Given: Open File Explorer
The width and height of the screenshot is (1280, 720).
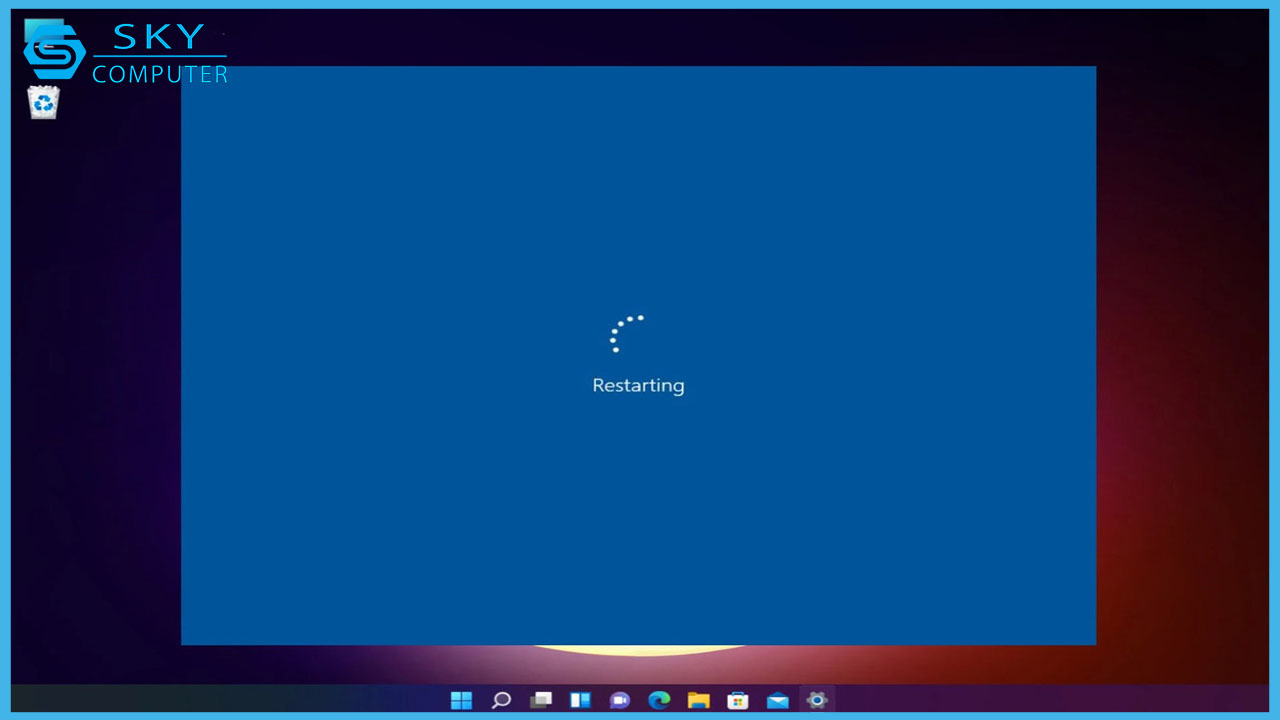Looking at the screenshot, I should click(x=699, y=700).
